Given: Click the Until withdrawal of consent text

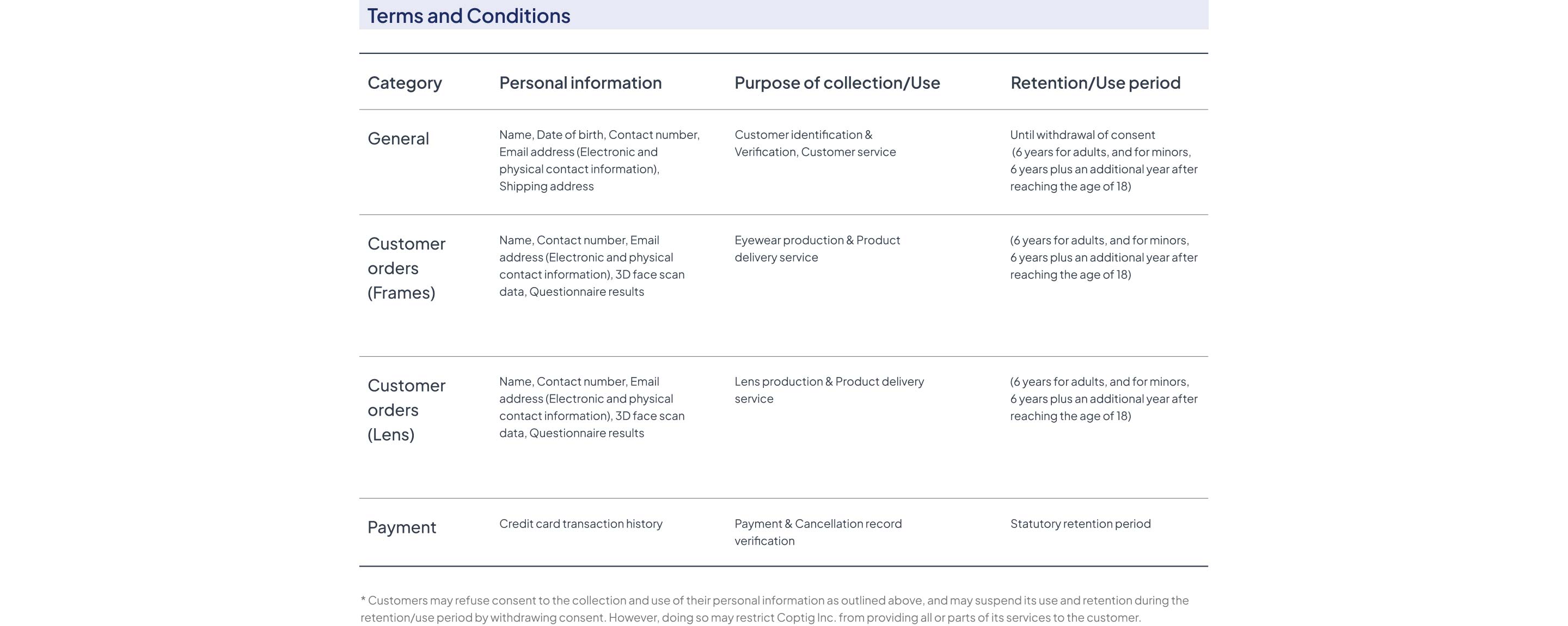Looking at the screenshot, I should tap(1082, 135).
